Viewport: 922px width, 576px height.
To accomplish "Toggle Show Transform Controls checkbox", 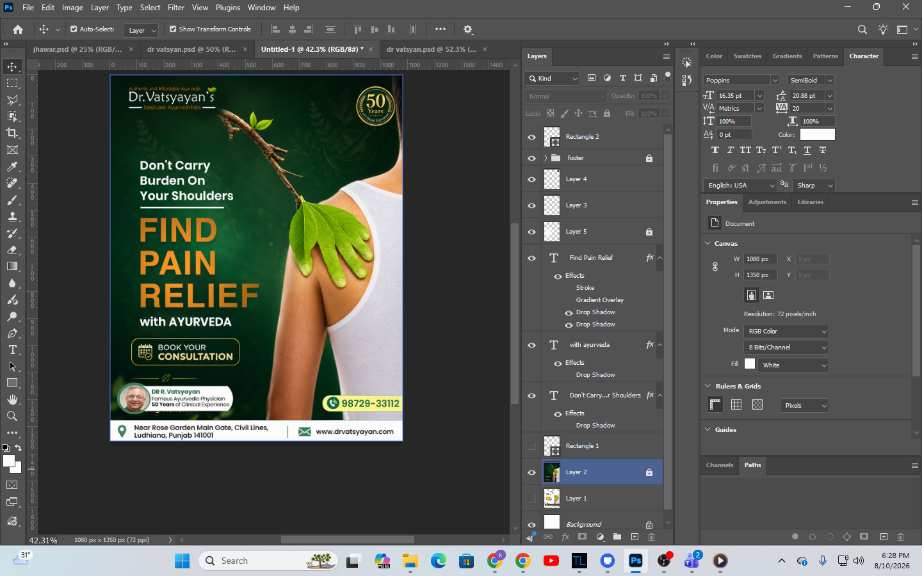I will point(173,29).
